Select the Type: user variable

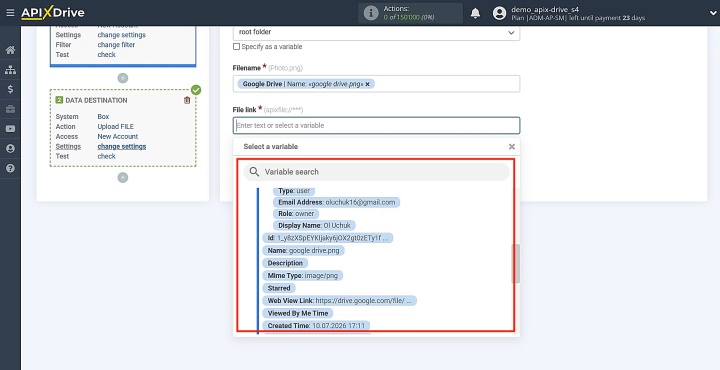point(294,191)
